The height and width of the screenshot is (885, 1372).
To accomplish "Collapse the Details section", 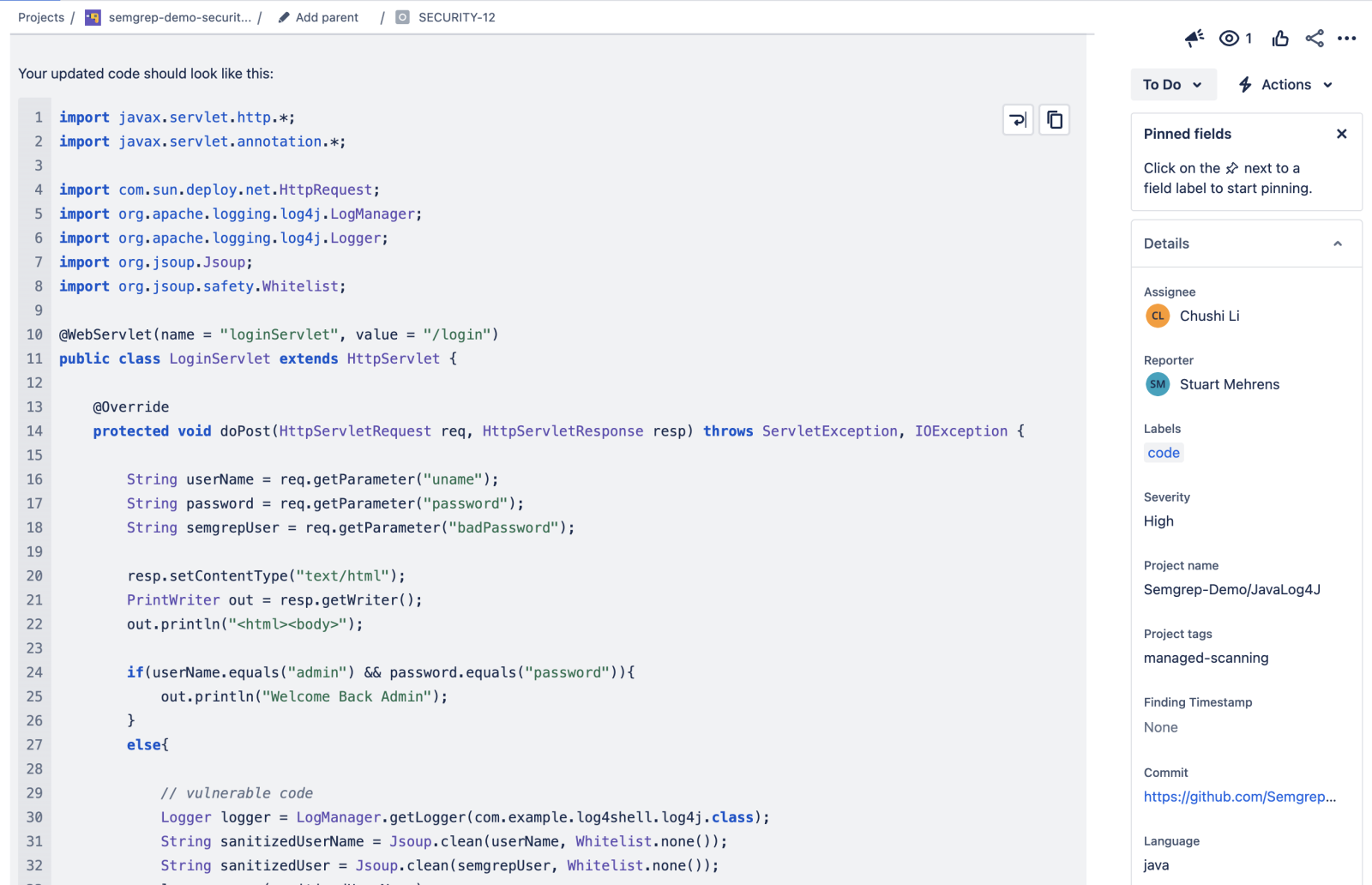I will 1337,243.
